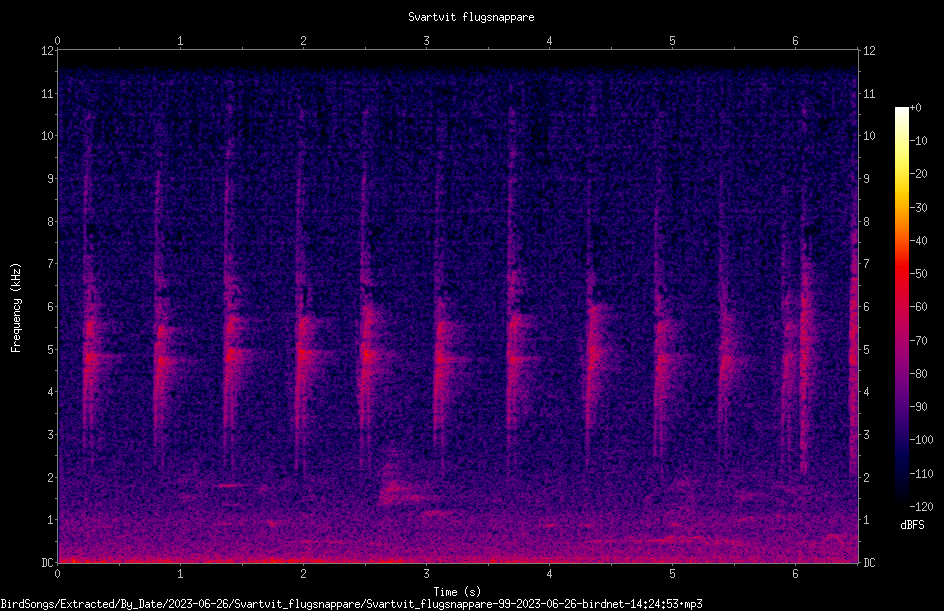Click the '-120' colorbar label

pyautogui.click(x=921, y=507)
